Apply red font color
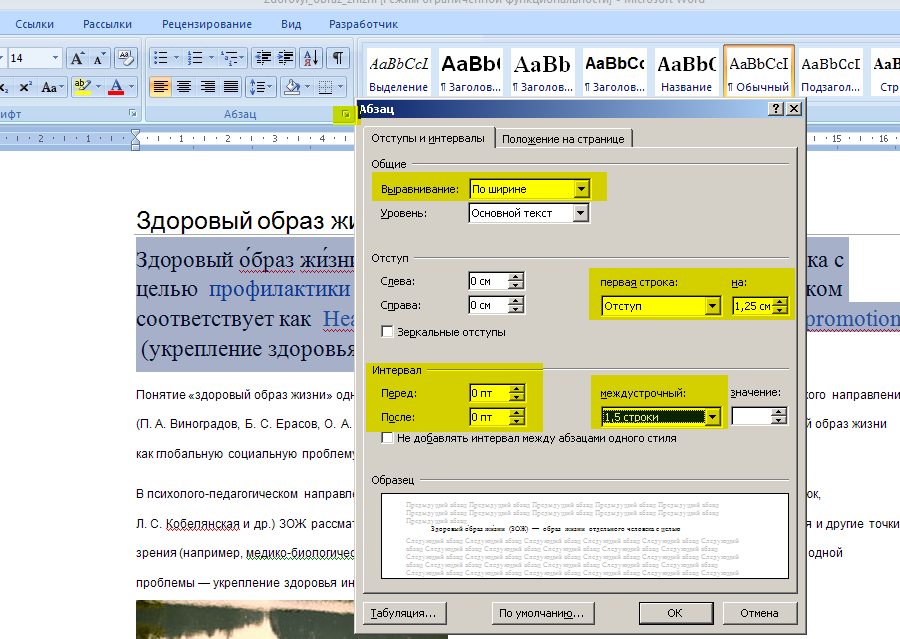900x639 pixels. (x=116, y=87)
